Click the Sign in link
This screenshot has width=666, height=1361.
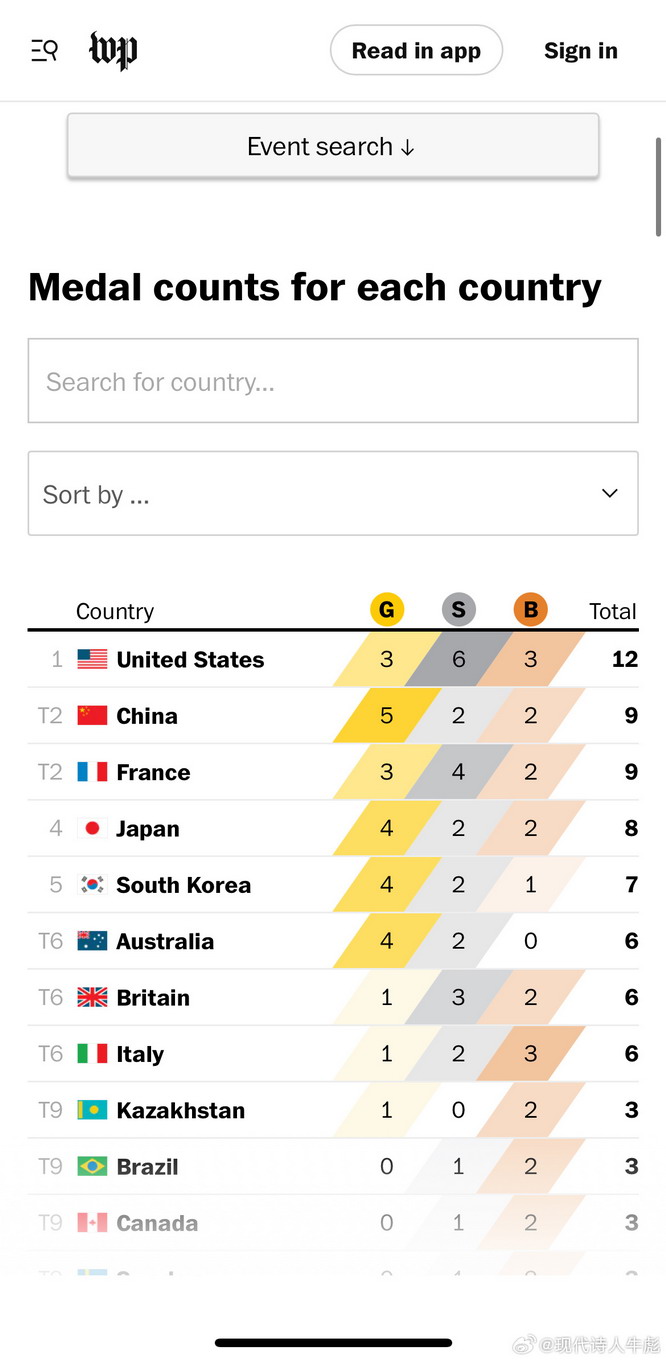pyautogui.click(x=580, y=51)
